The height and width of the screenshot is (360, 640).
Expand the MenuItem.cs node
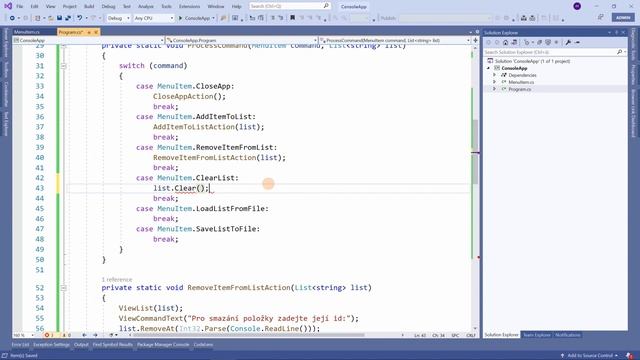click(494, 82)
